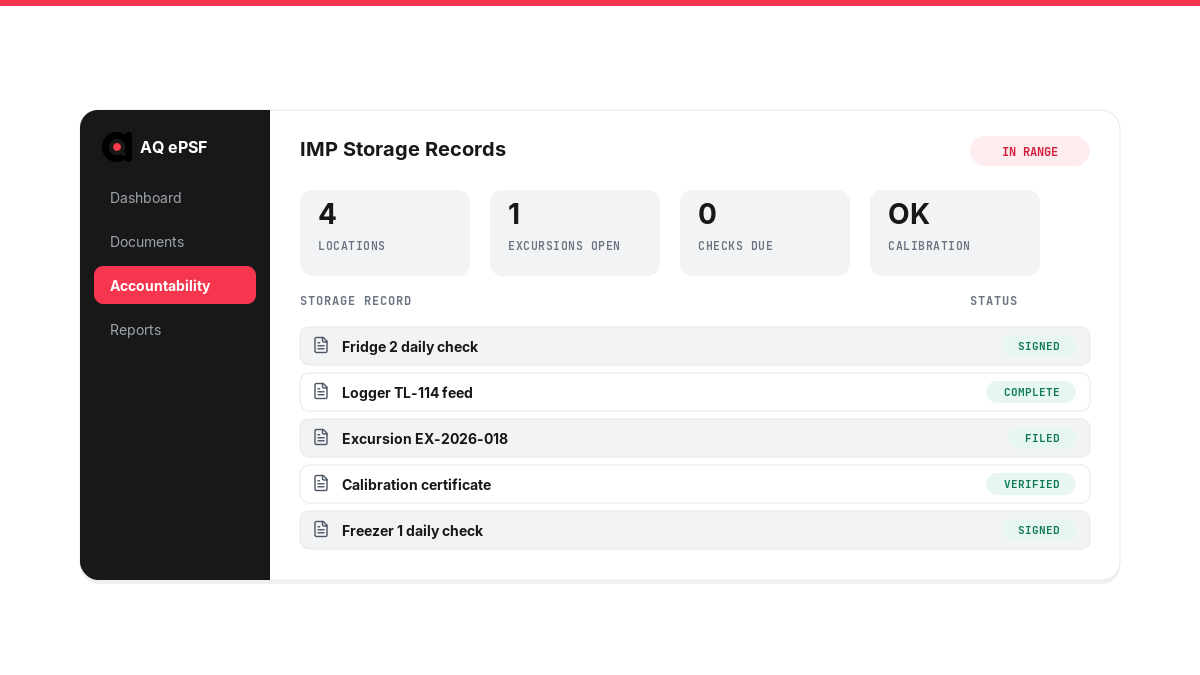Open the Fridge 2 daily check record
The height and width of the screenshot is (675, 1200).
click(695, 346)
